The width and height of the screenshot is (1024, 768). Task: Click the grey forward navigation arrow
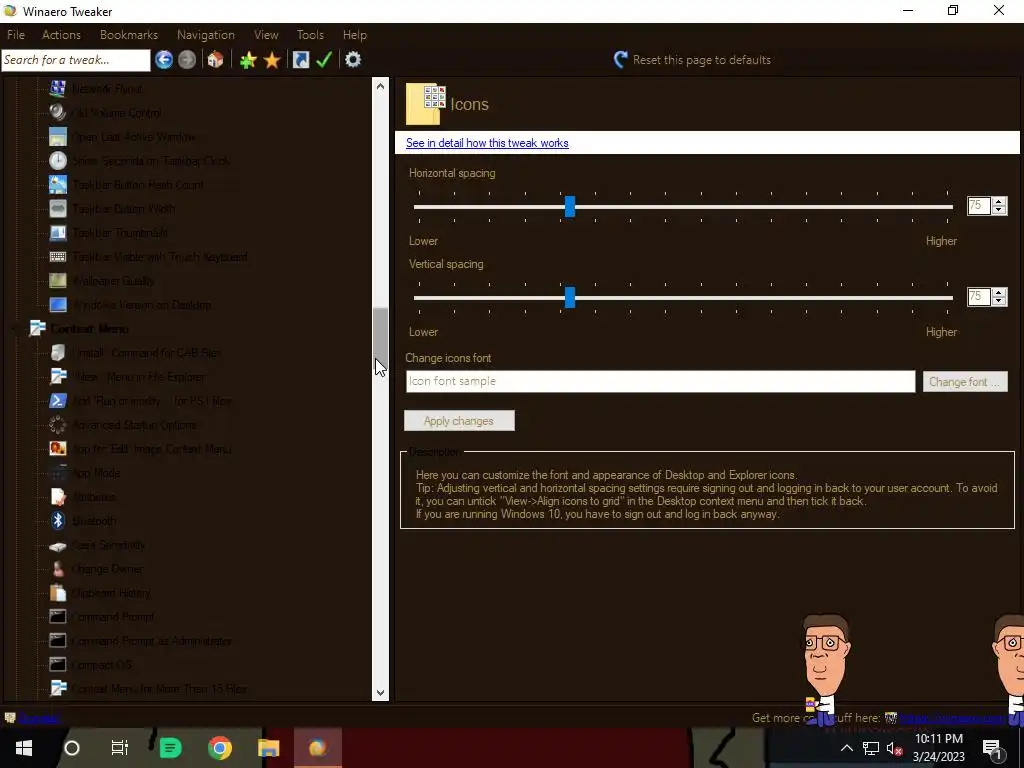[187, 60]
